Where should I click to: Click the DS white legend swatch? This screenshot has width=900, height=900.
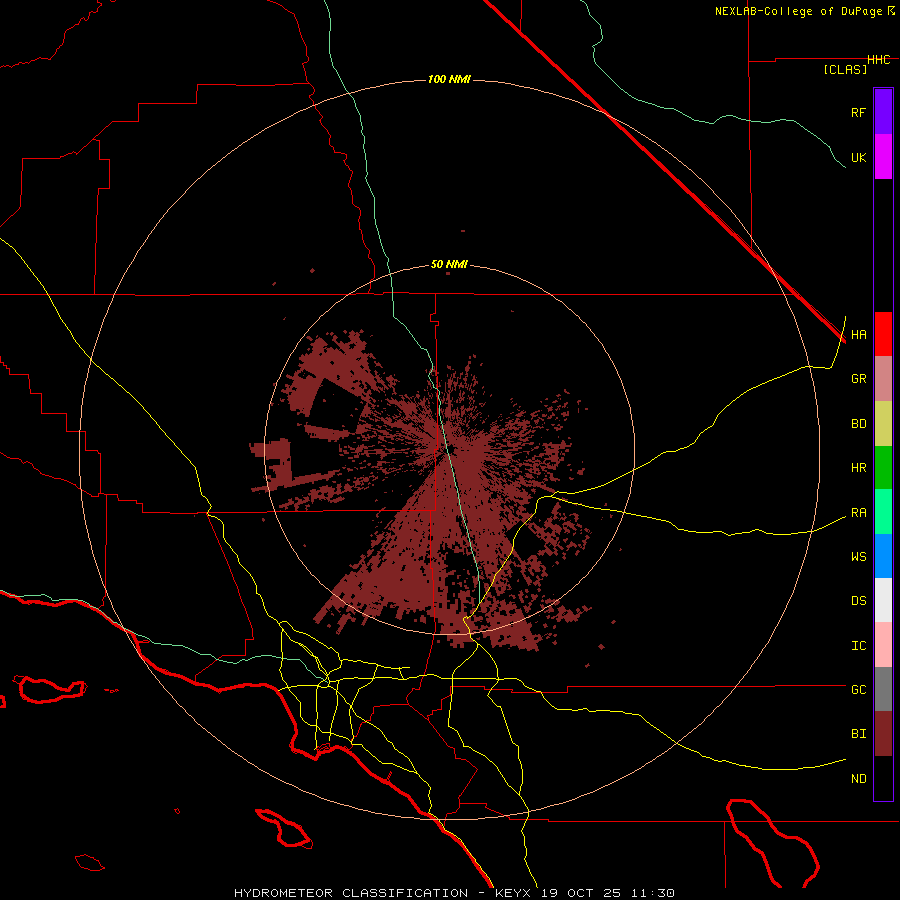pos(883,600)
